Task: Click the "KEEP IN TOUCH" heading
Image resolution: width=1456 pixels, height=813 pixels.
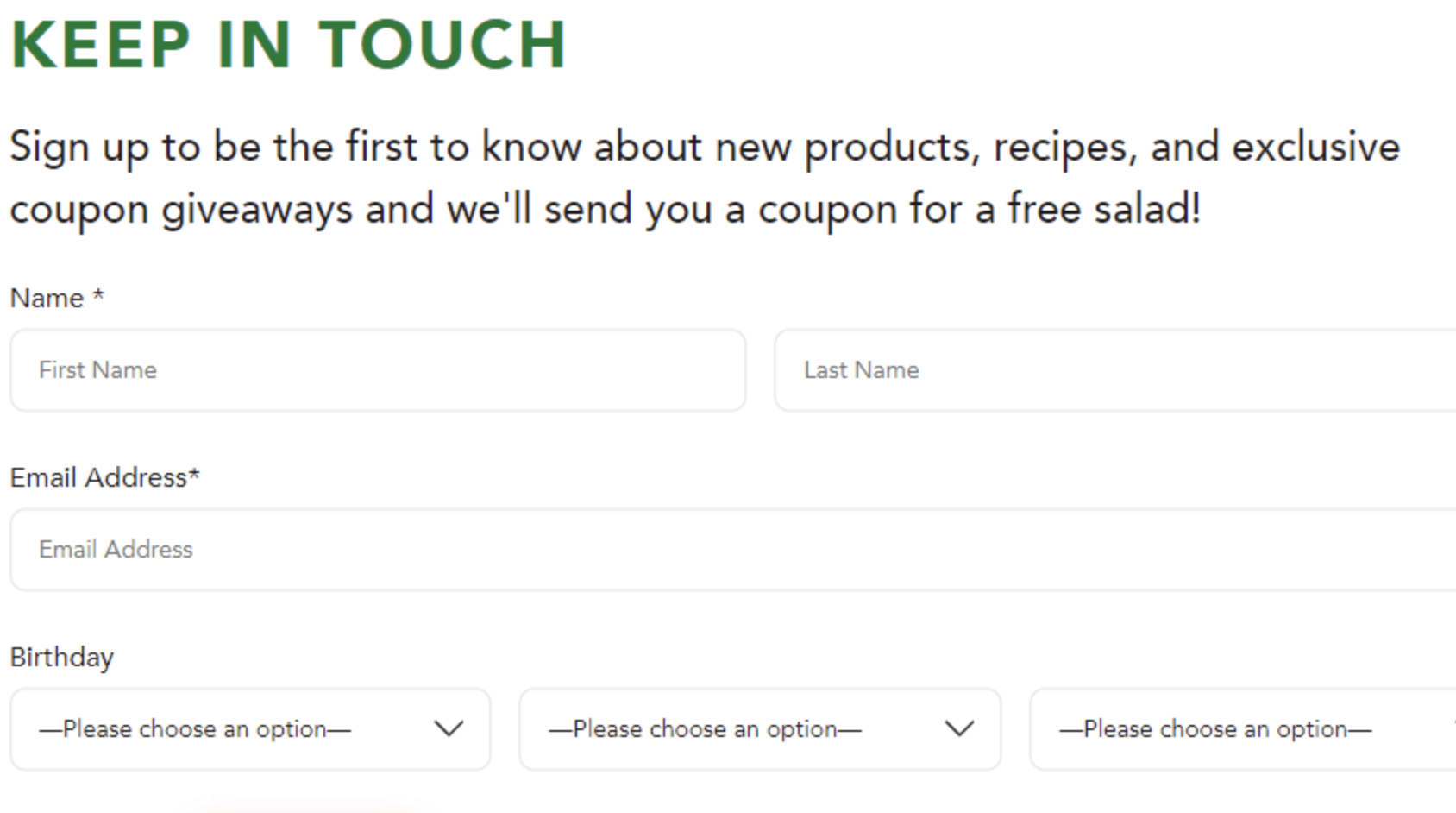Action: [289, 45]
